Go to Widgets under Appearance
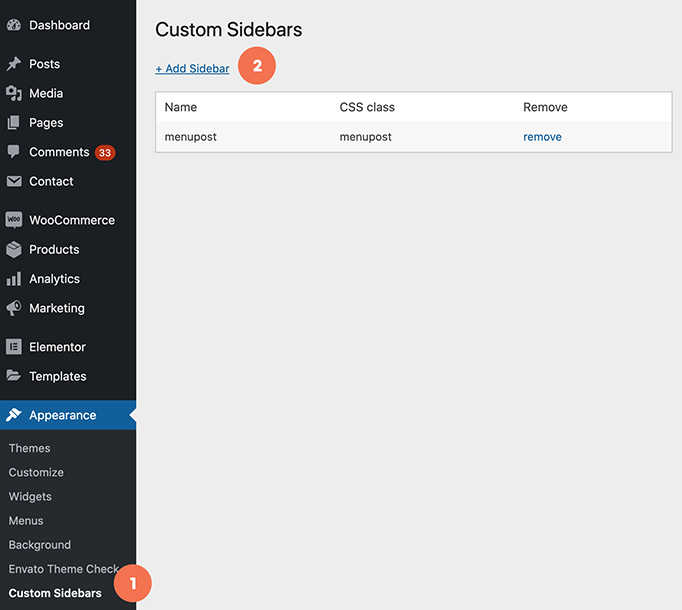The height and width of the screenshot is (610, 682). point(30,496)
